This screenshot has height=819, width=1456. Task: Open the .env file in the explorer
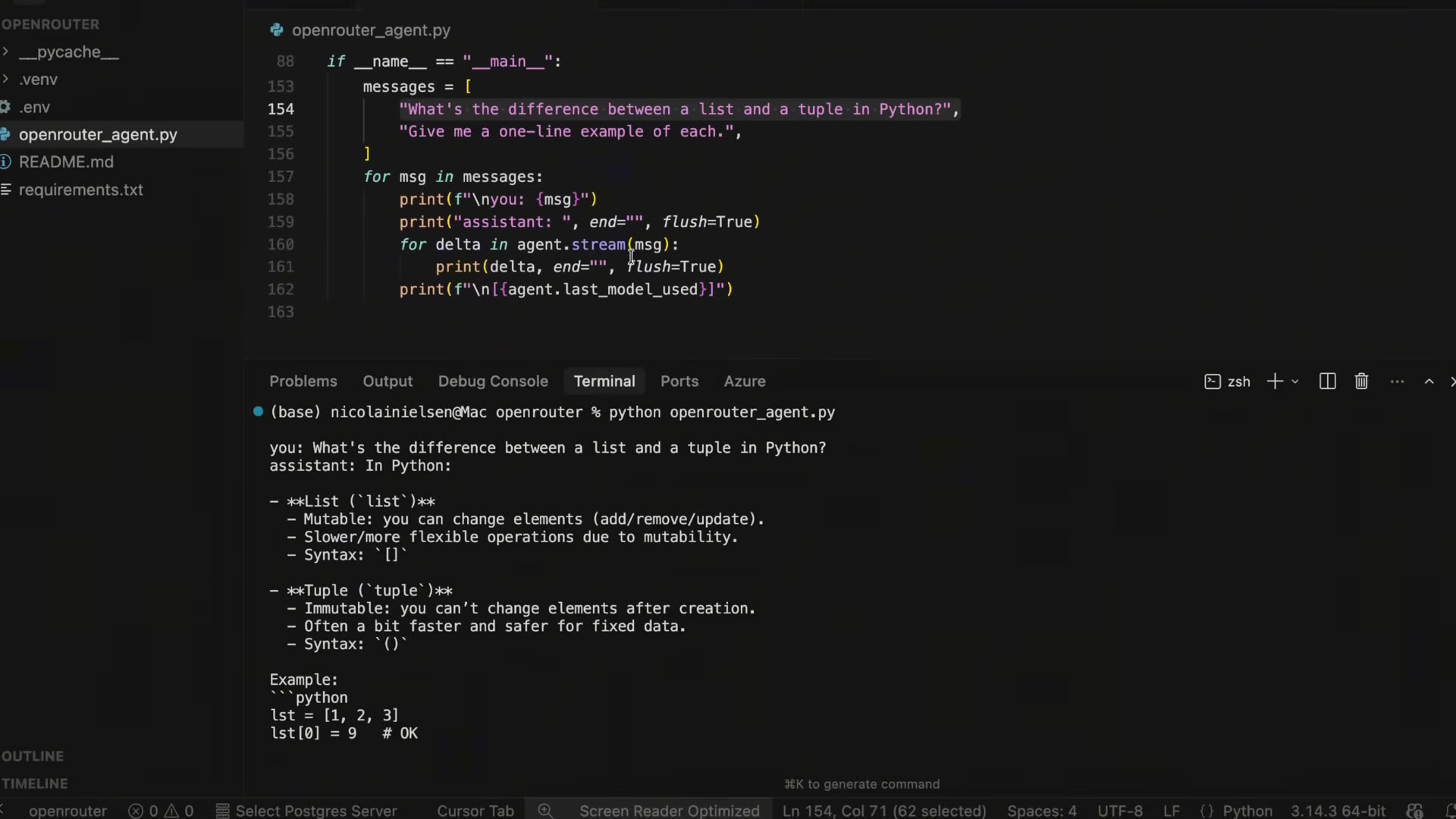coord(34,108)
